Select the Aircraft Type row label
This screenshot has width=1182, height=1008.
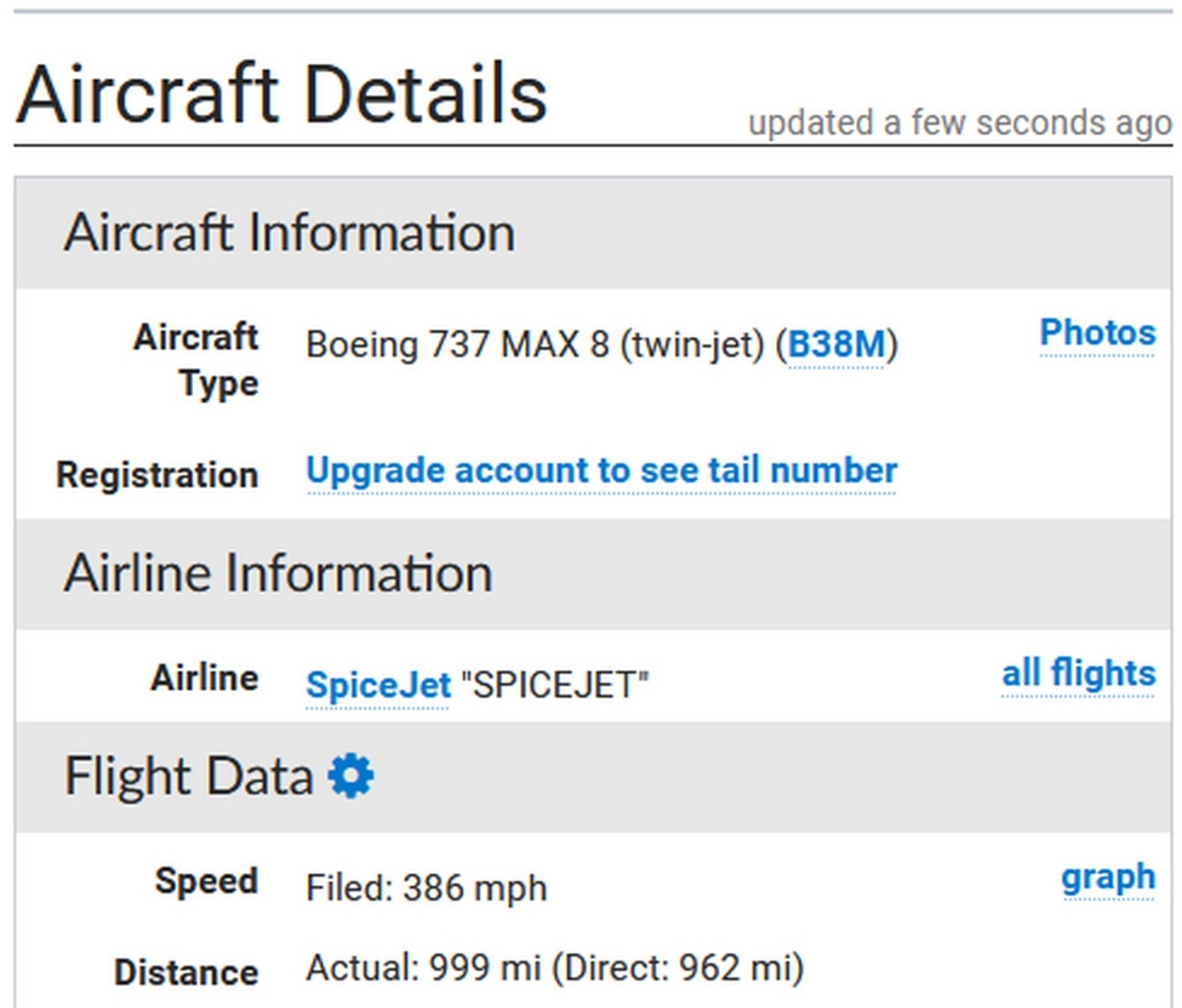pyautogui.click(x=196, y=360)
